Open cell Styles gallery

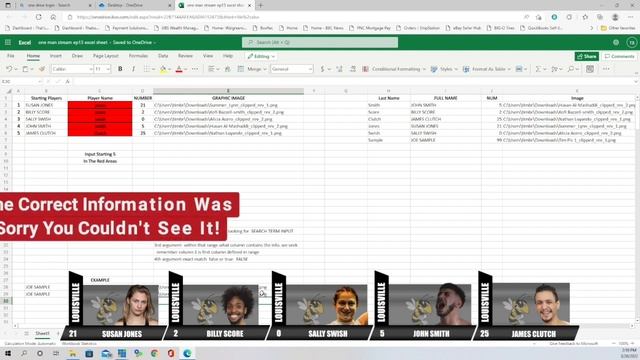(444, 69)
